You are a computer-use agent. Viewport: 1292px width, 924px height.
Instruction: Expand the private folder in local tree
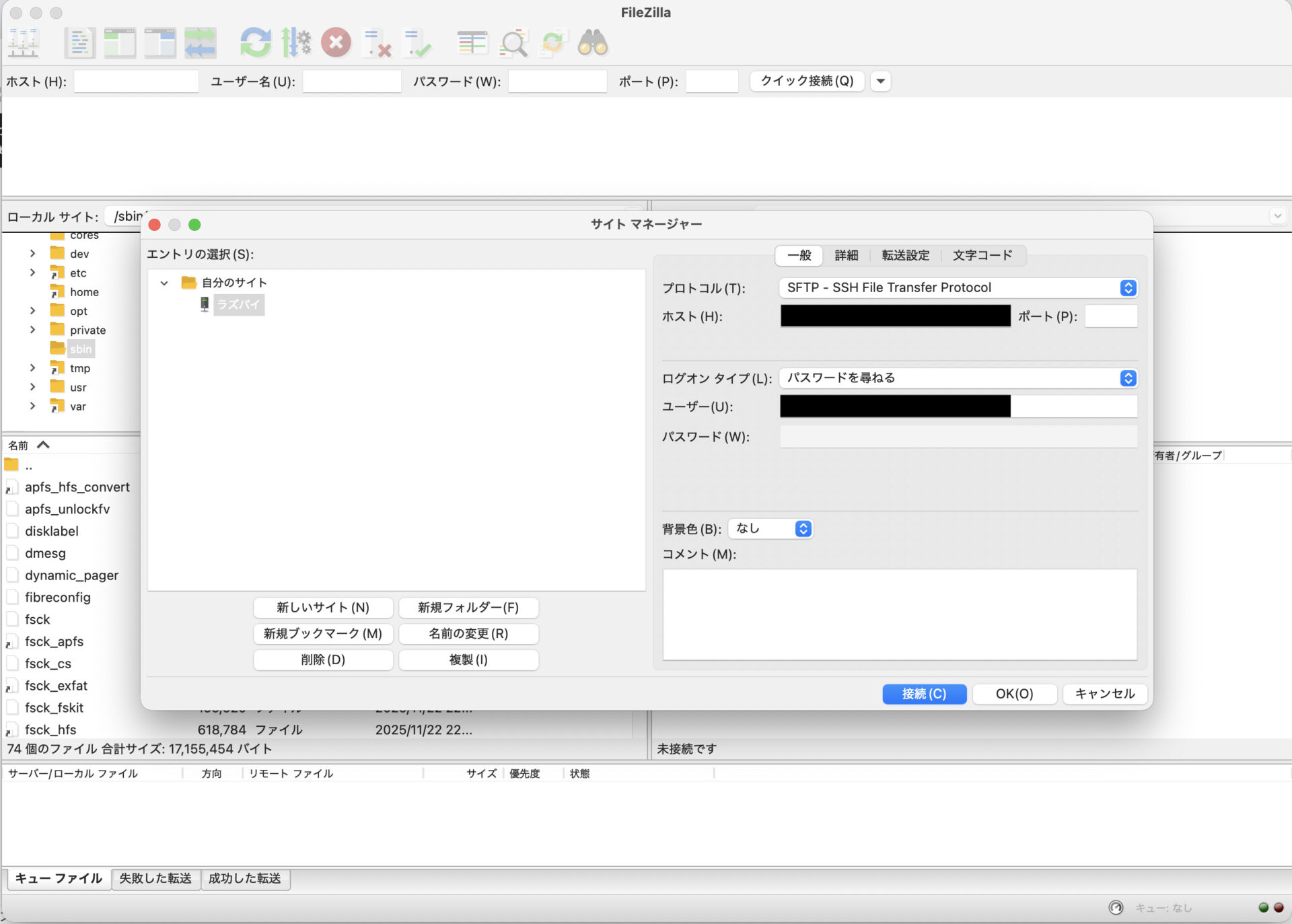click(x=32, y=330)
